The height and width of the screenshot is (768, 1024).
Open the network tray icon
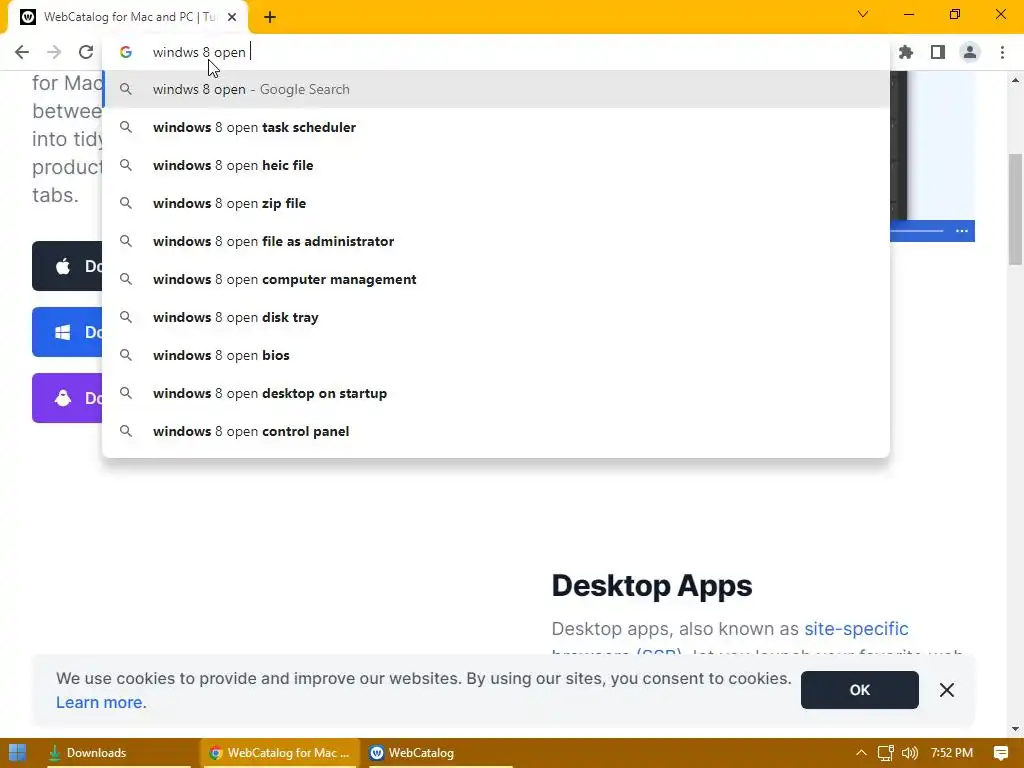pyautogui.click(x=885, y=753)
